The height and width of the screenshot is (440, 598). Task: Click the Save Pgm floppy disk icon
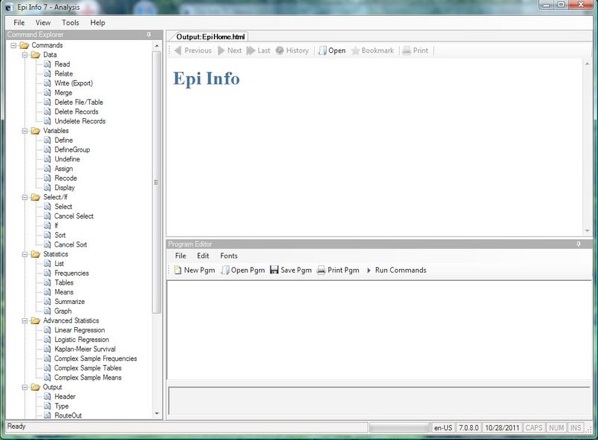coord(274,270)
